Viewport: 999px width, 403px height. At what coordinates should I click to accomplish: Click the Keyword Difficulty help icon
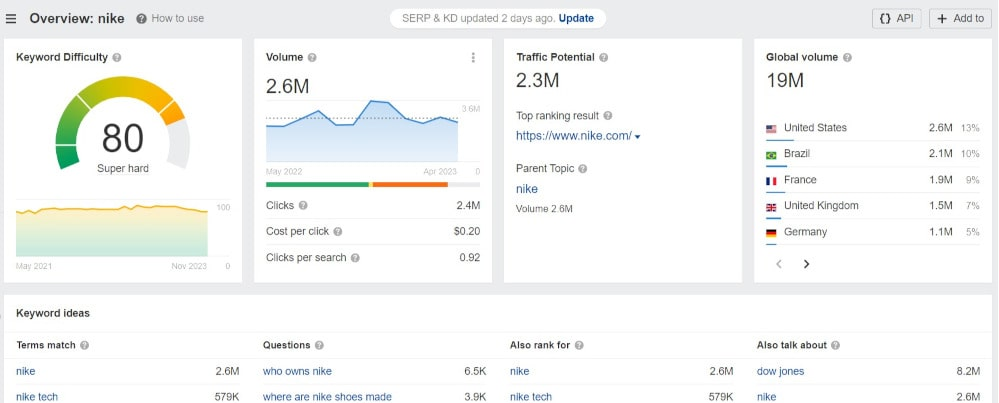click(117, 58)
